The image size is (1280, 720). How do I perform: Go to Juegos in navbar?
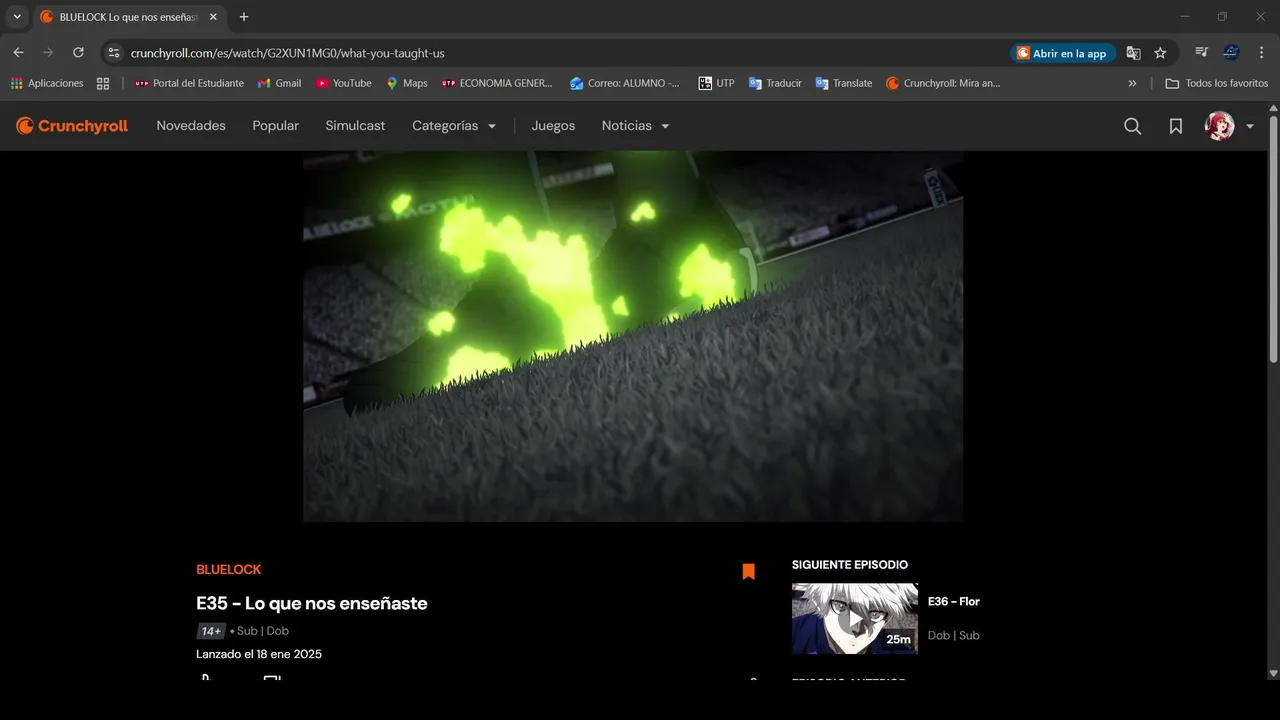[553, 126]
